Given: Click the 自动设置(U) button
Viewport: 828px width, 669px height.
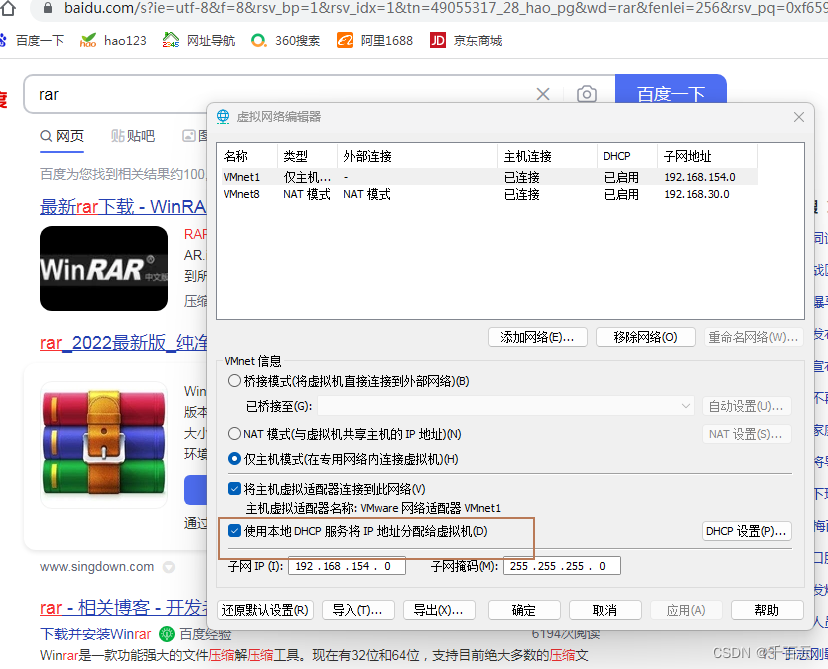Looking at the screenshot, I should (746, 406).
